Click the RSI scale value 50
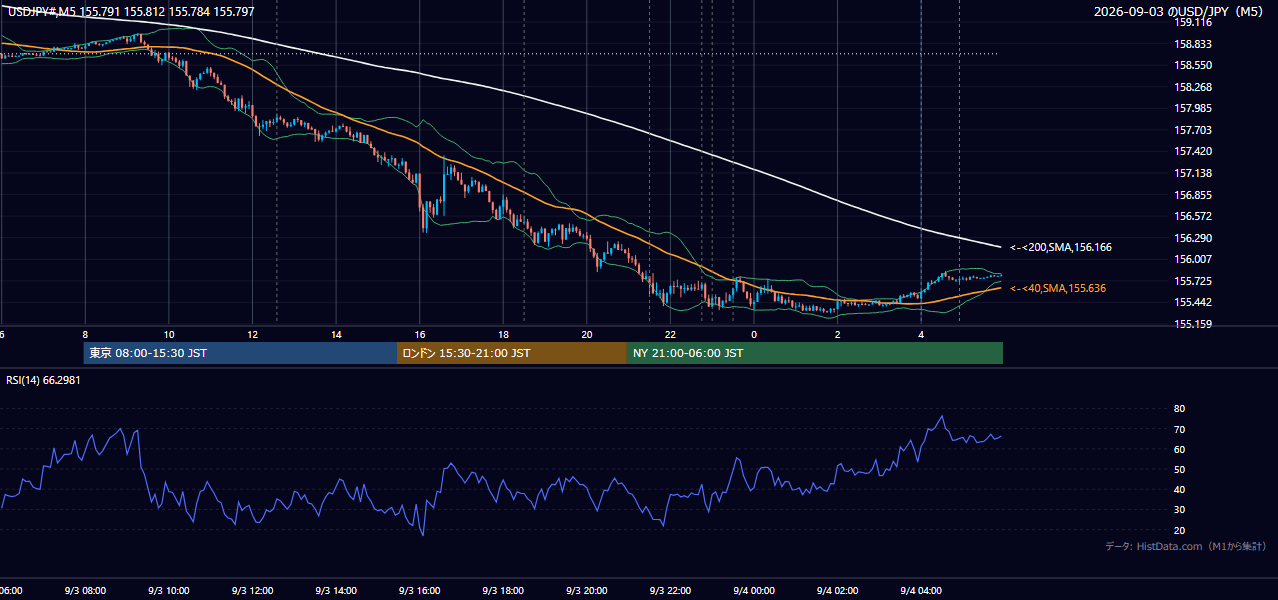Viewport: 1278px width, 600px height. pyautogui.click(x=1179, y=469)
